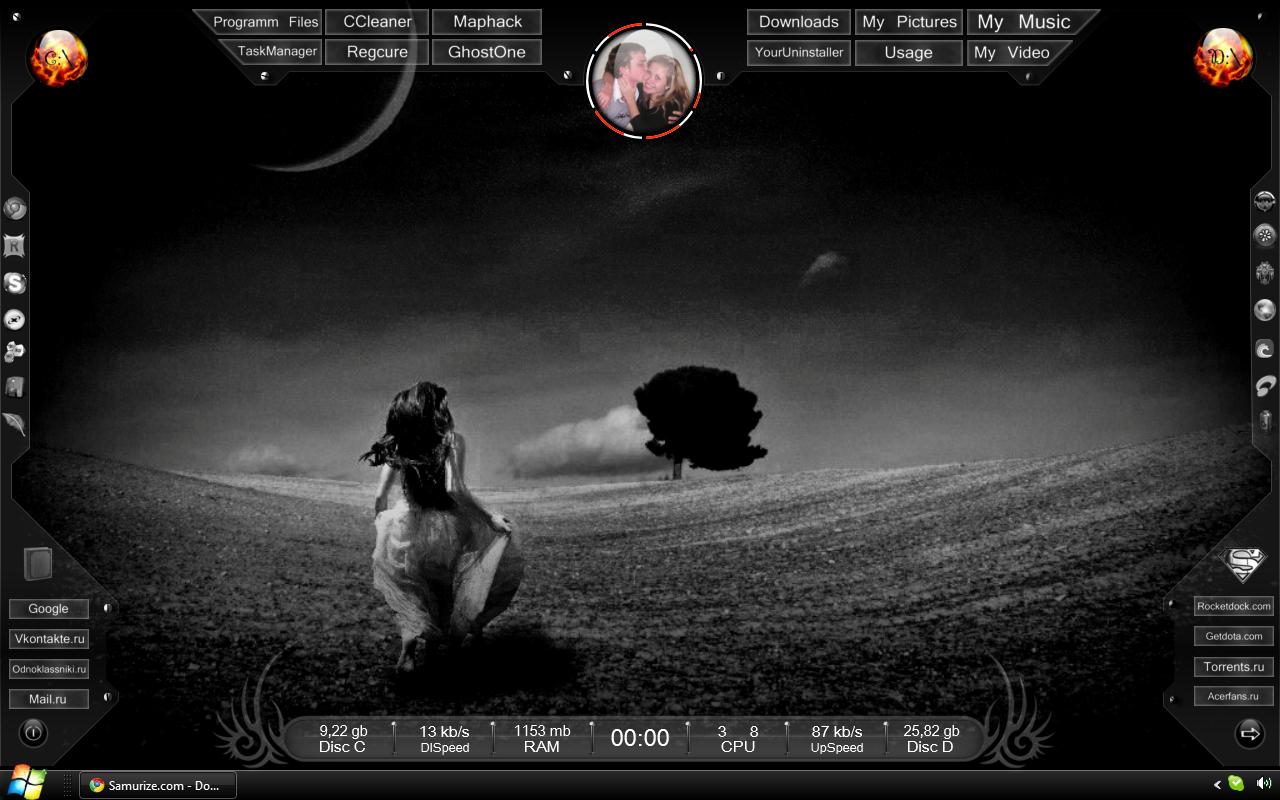Launch YourUninstaller
Image resolution: width=1280 pixels, height=800 pixels.
coord(798,52)
